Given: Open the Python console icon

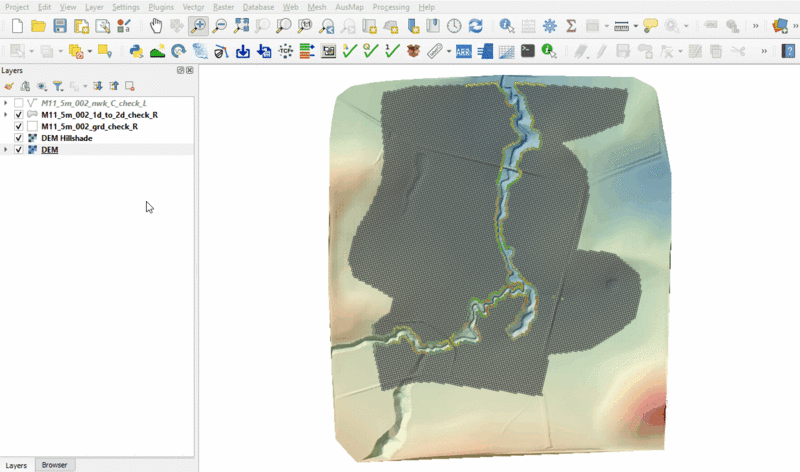Looking at the screenshot, I should tap(136, 50).
